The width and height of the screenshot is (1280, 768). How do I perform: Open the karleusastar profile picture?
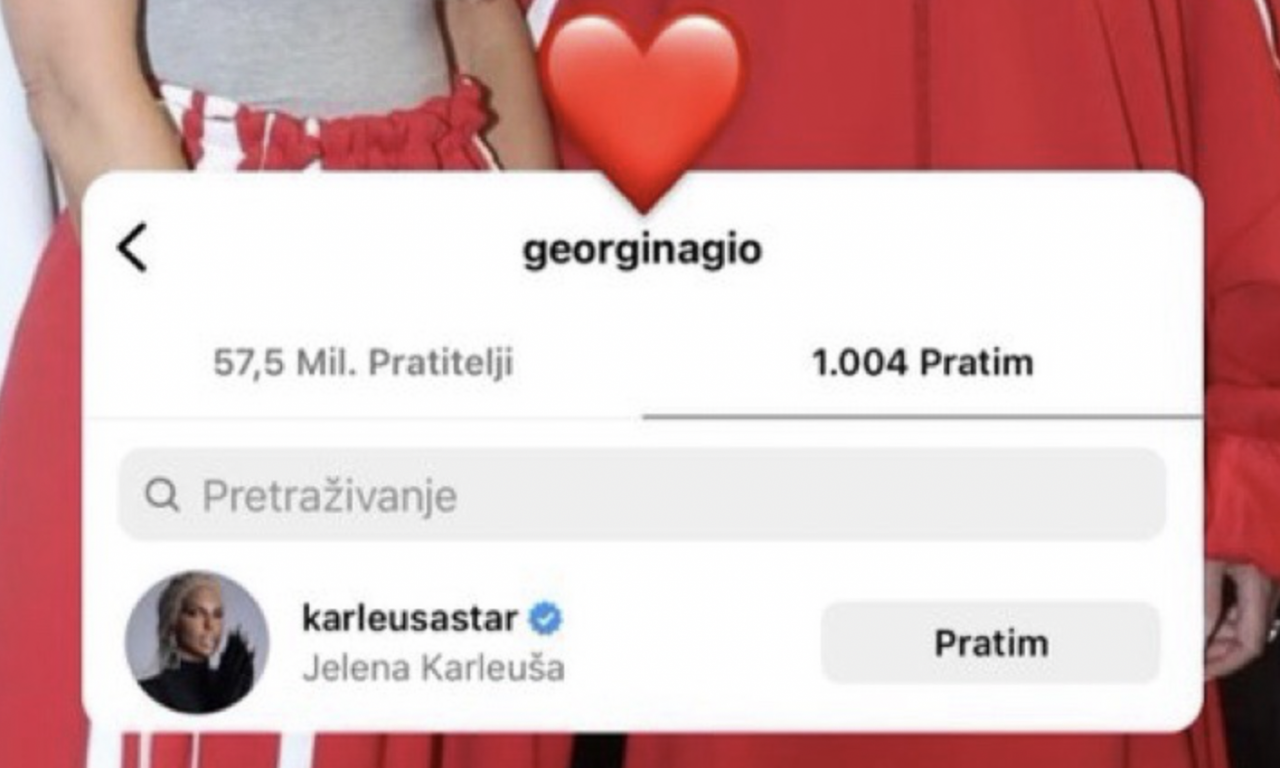coord(197,642)
